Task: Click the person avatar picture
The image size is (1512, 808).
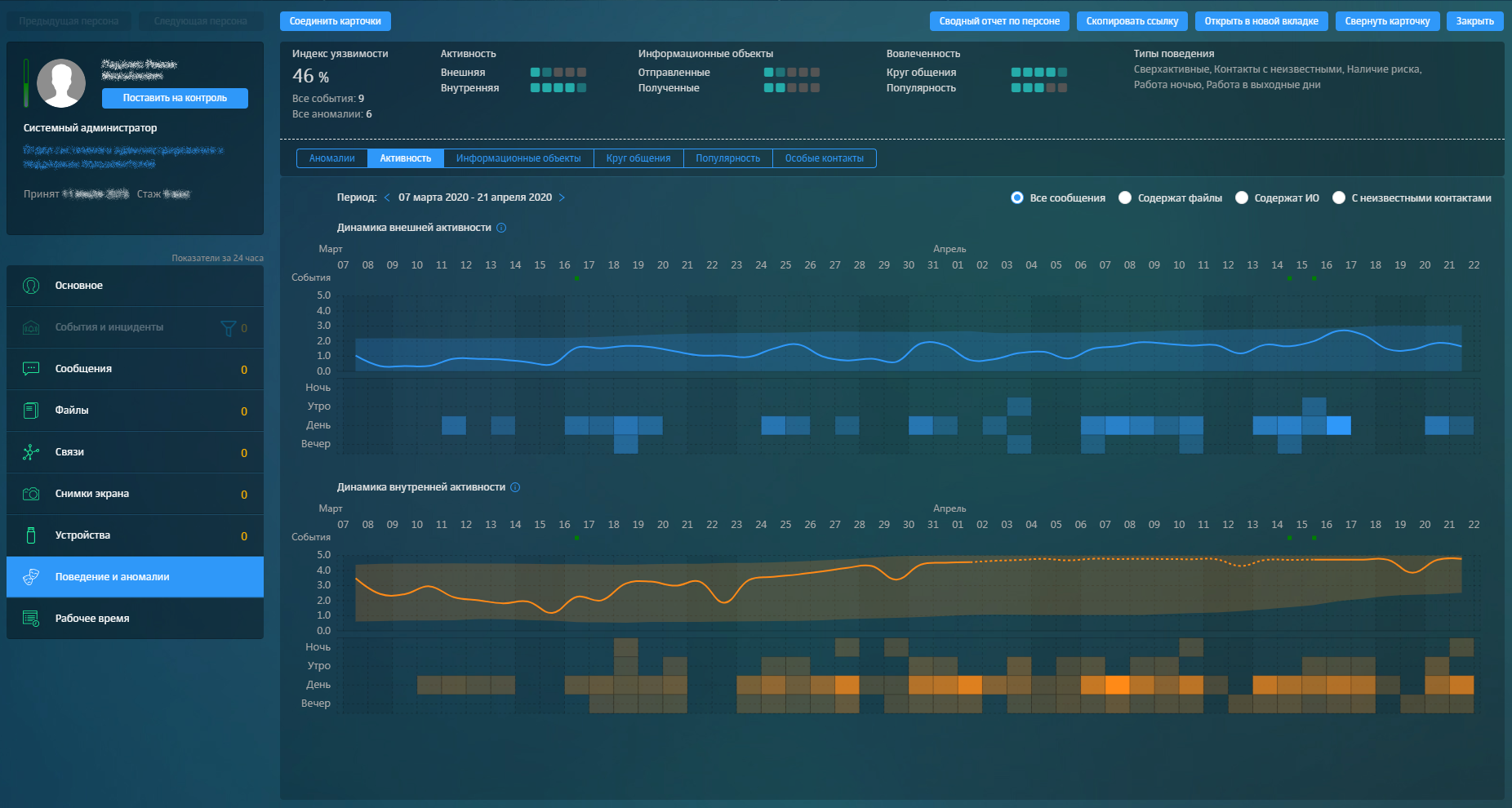Action: [x=61, y=83]
